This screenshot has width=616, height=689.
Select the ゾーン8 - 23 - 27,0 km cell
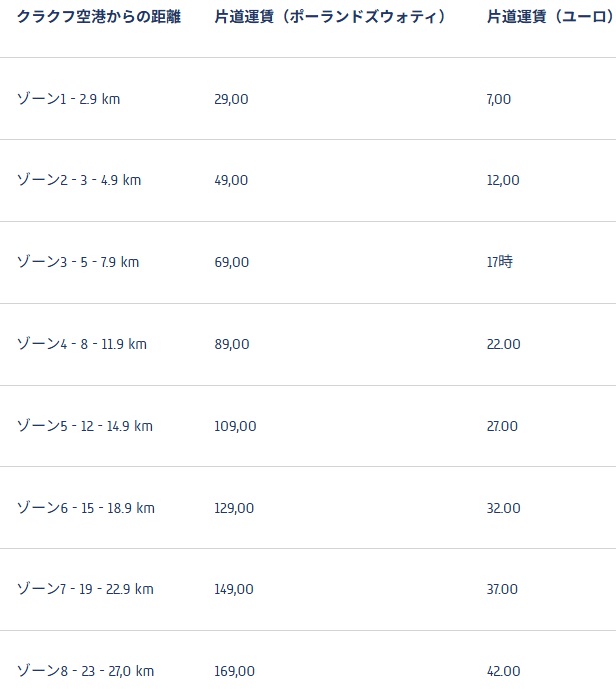click(x=85, y=671)
